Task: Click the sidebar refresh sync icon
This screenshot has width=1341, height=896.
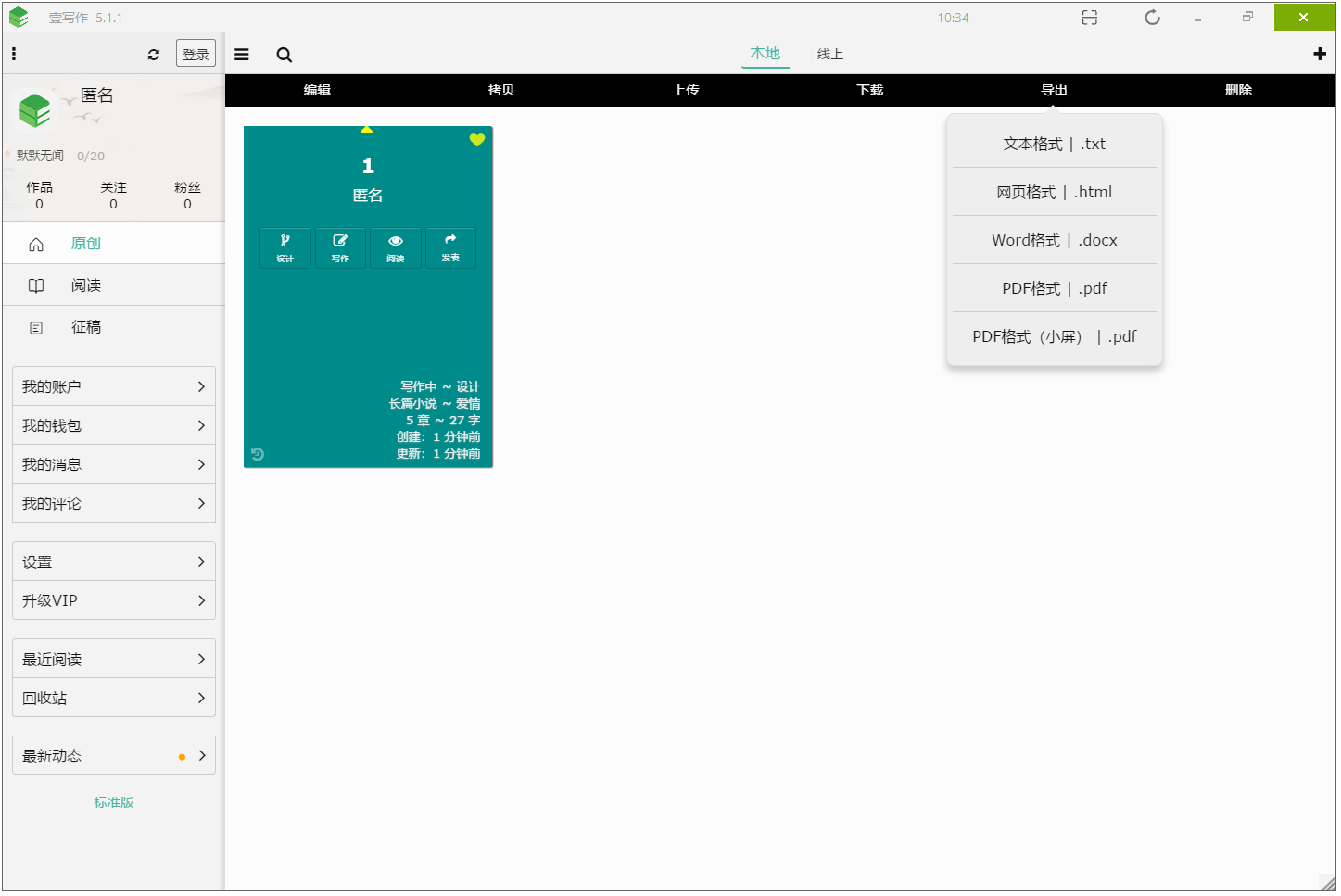Action: pos(154,55)
